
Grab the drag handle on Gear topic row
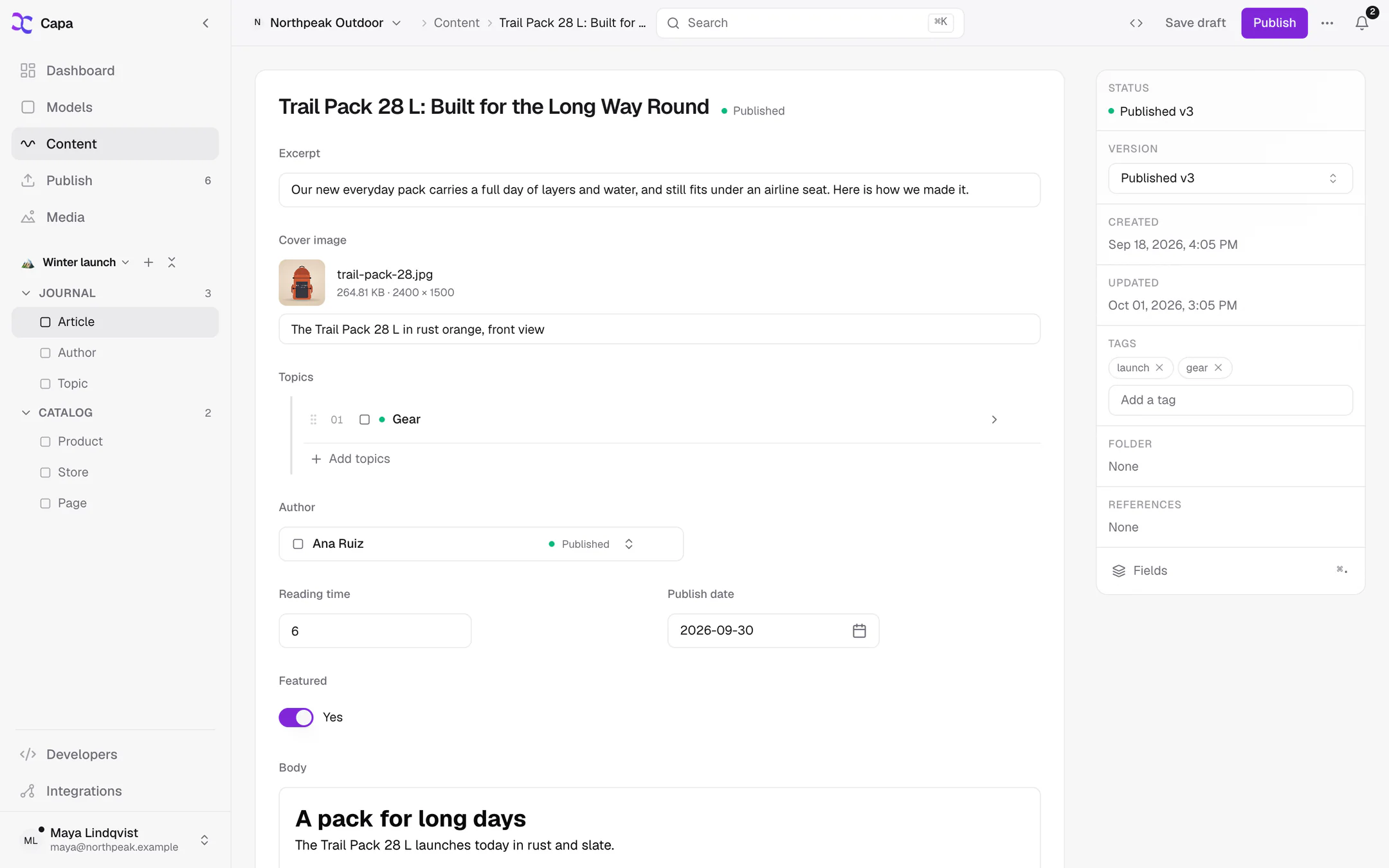314,420
